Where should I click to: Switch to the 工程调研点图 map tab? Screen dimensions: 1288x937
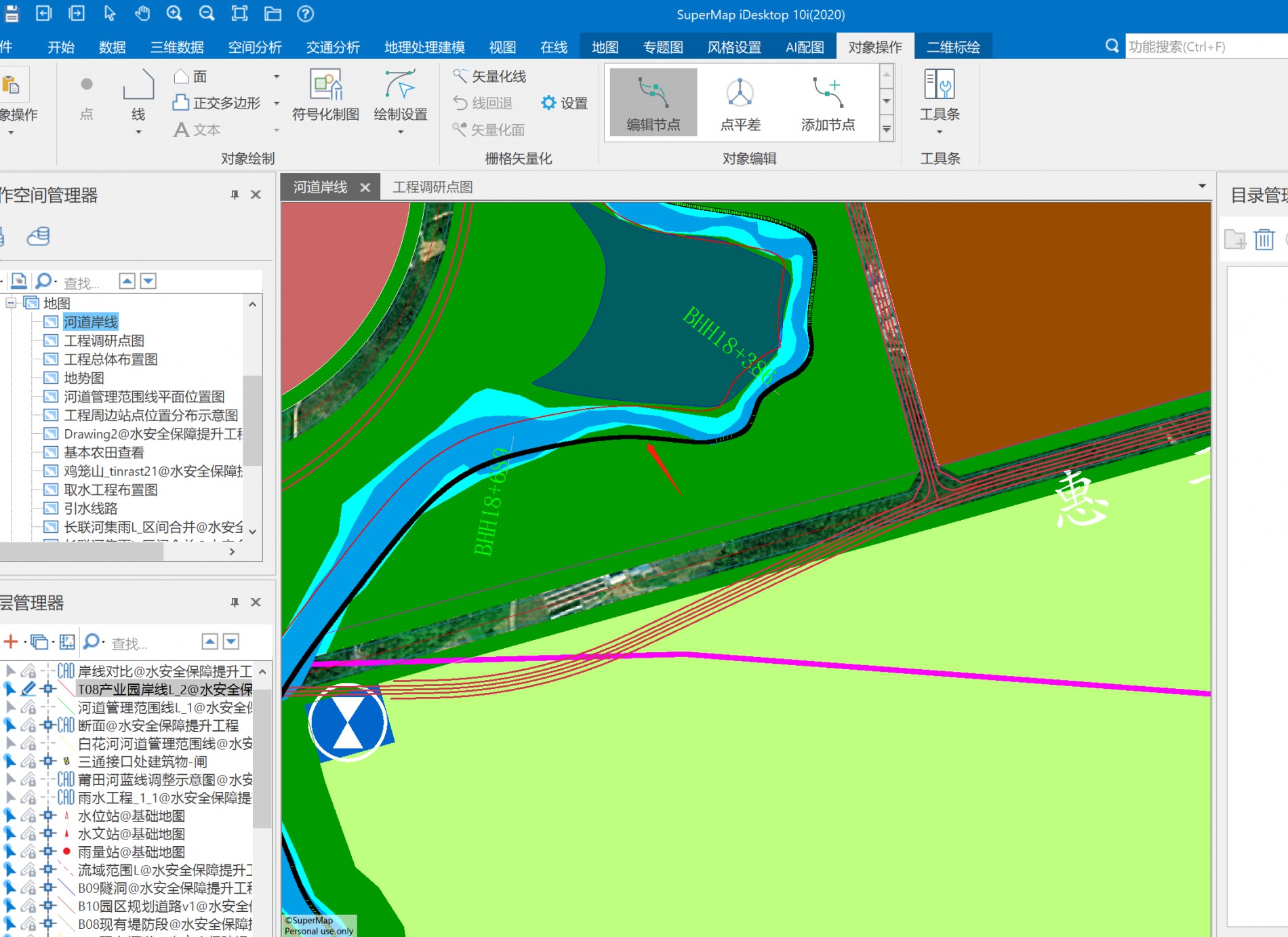coord(432,187)
